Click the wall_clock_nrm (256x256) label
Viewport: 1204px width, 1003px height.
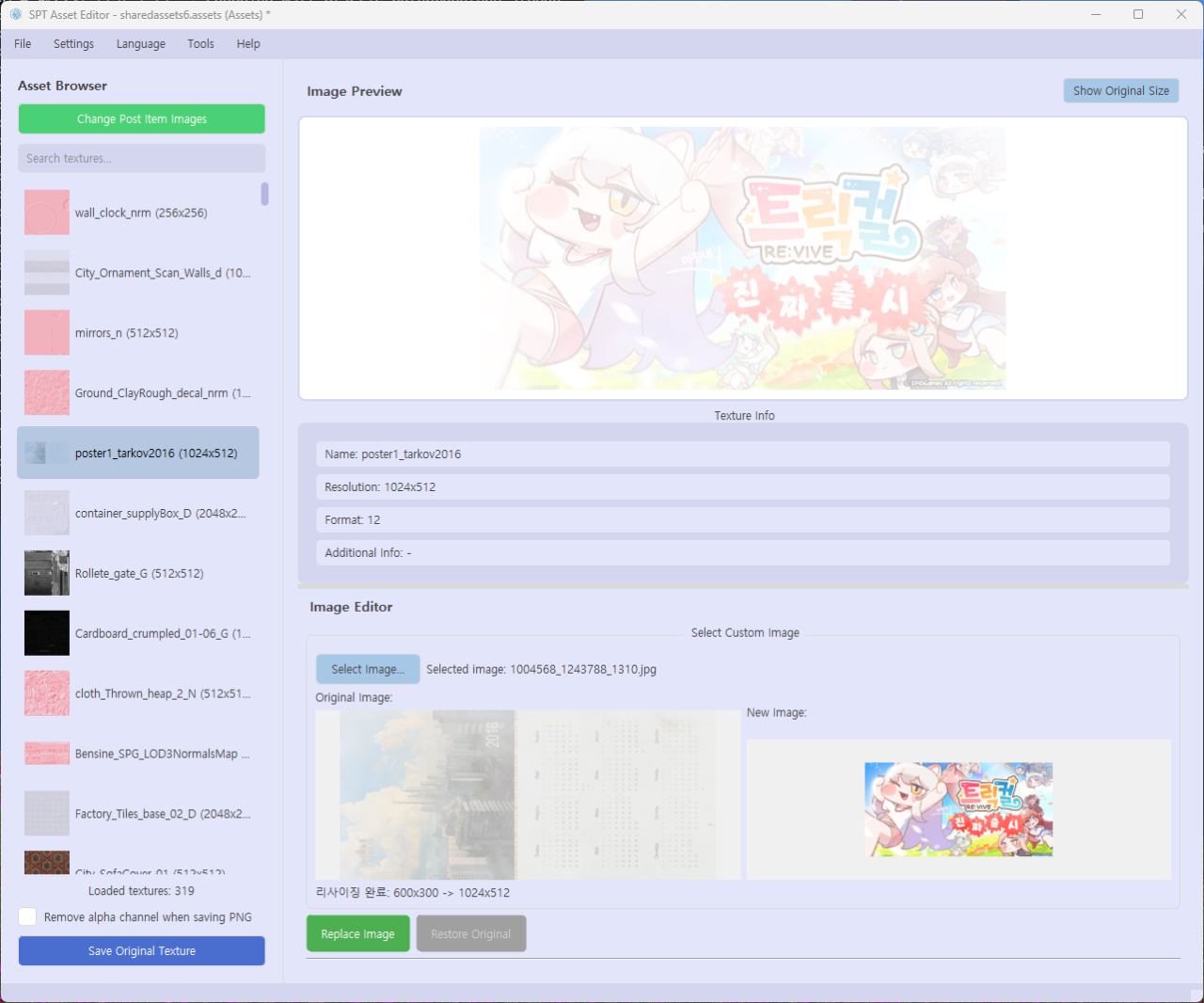click(x=141, y=213)
